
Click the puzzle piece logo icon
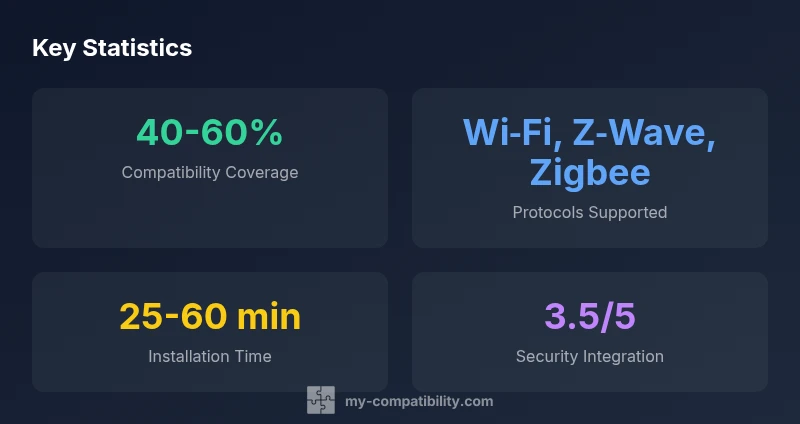pos(321,401)
